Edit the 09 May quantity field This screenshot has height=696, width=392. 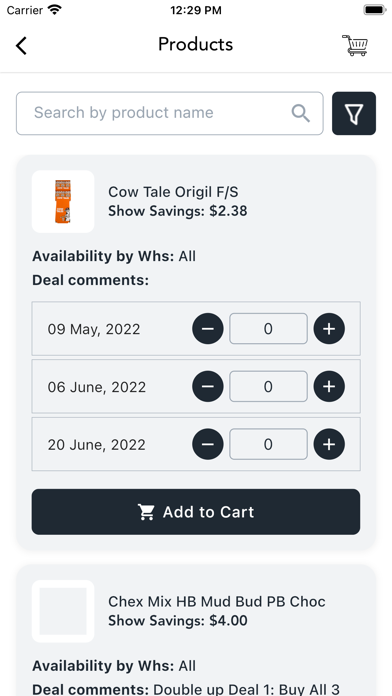tap(268, 328)
